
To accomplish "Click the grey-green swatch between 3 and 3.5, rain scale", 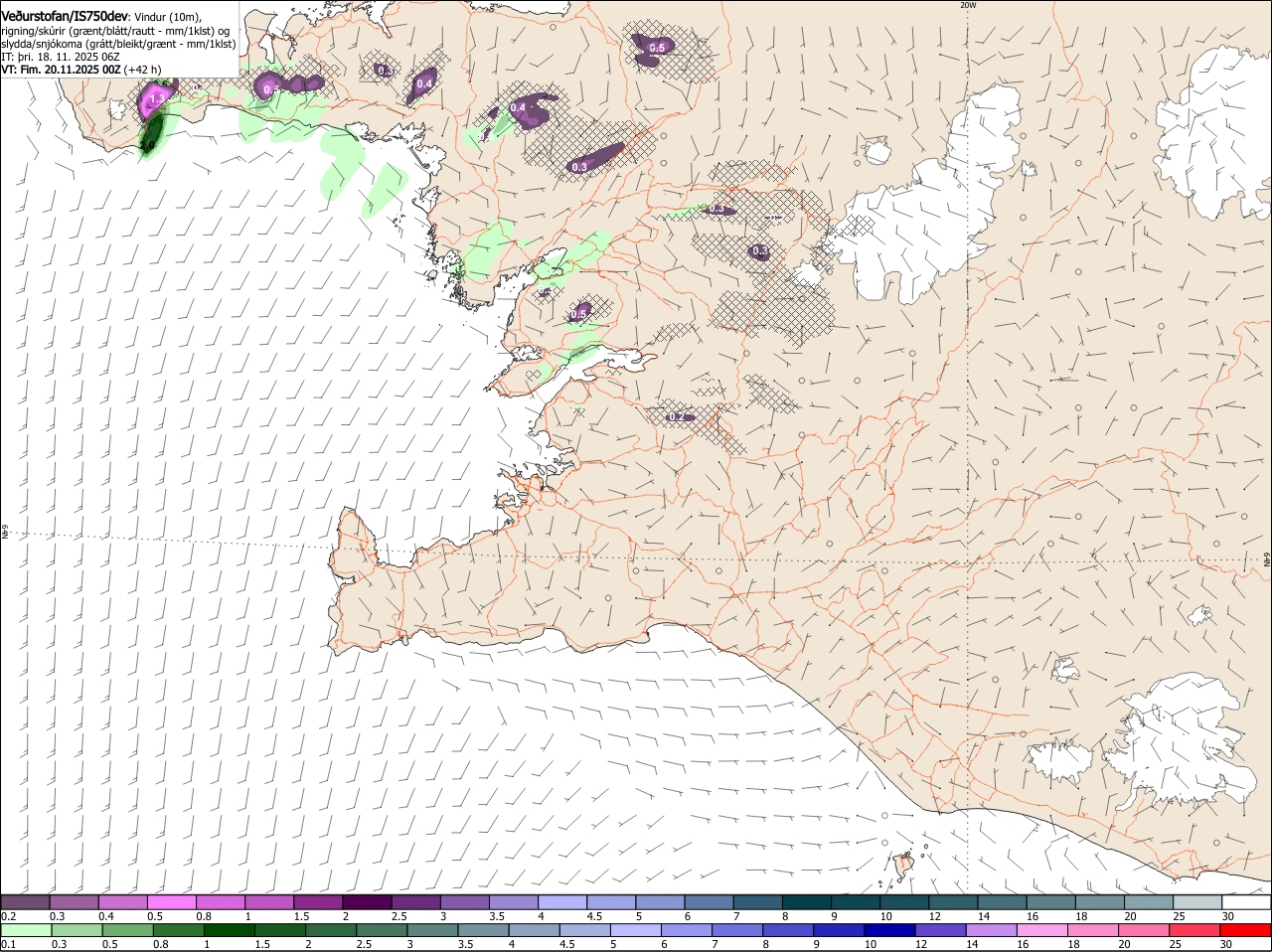I will coord(432,931).
